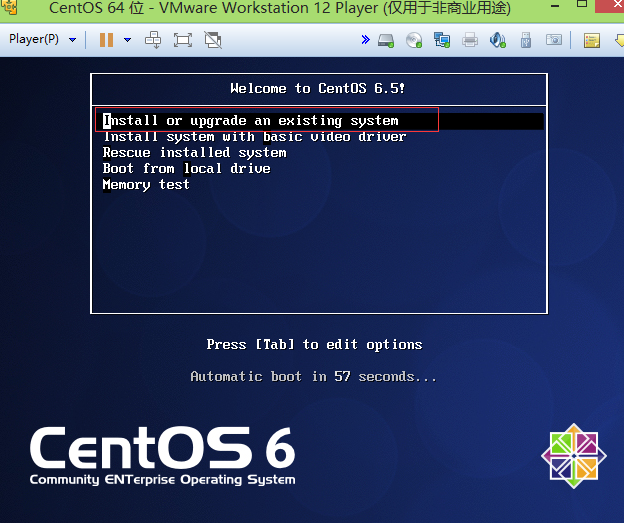This screenshot has height=523, width=624.
Task: Enter full screen mode
Action: pyautogui.click(x=183, y=40)
